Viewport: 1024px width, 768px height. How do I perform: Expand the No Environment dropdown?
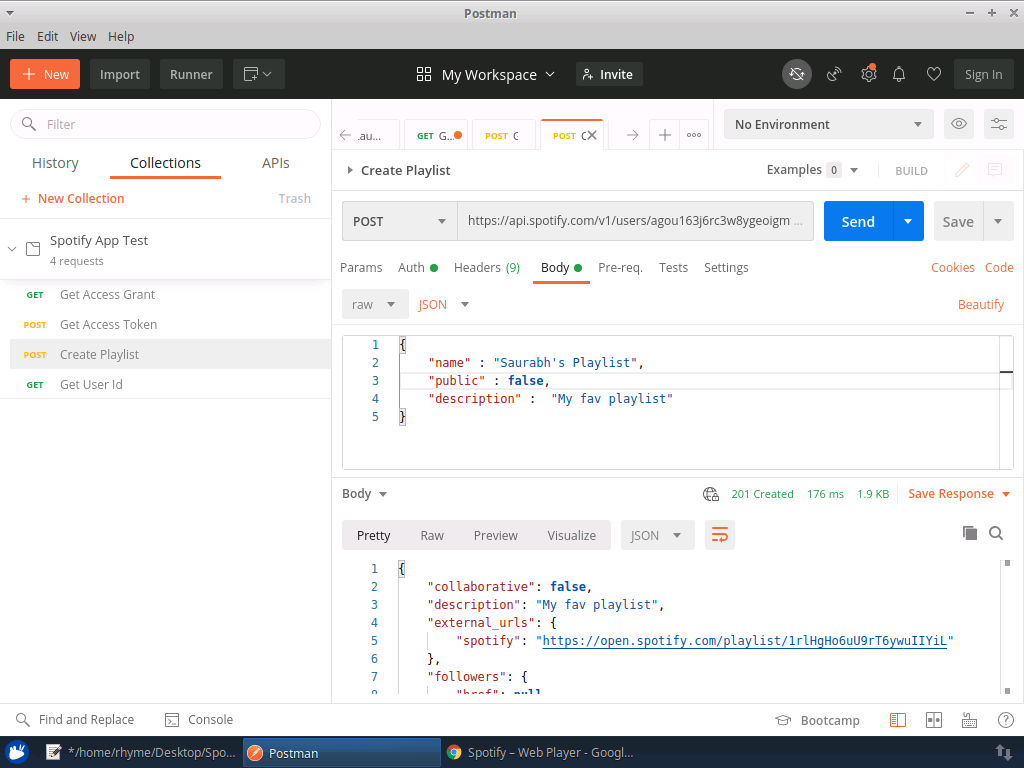coord(827,123)
